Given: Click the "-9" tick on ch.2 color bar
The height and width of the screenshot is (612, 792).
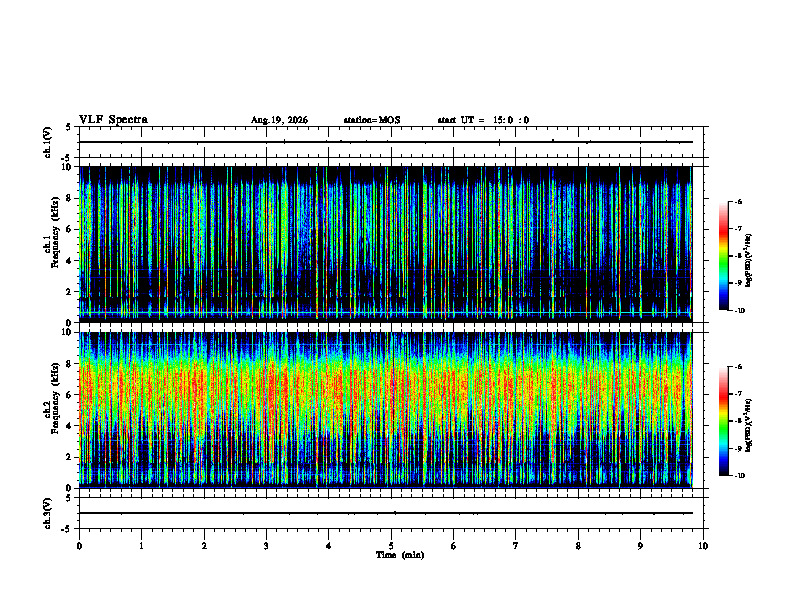Looking at the screenshot, I should pyautogui.click(x=738, y=448).
